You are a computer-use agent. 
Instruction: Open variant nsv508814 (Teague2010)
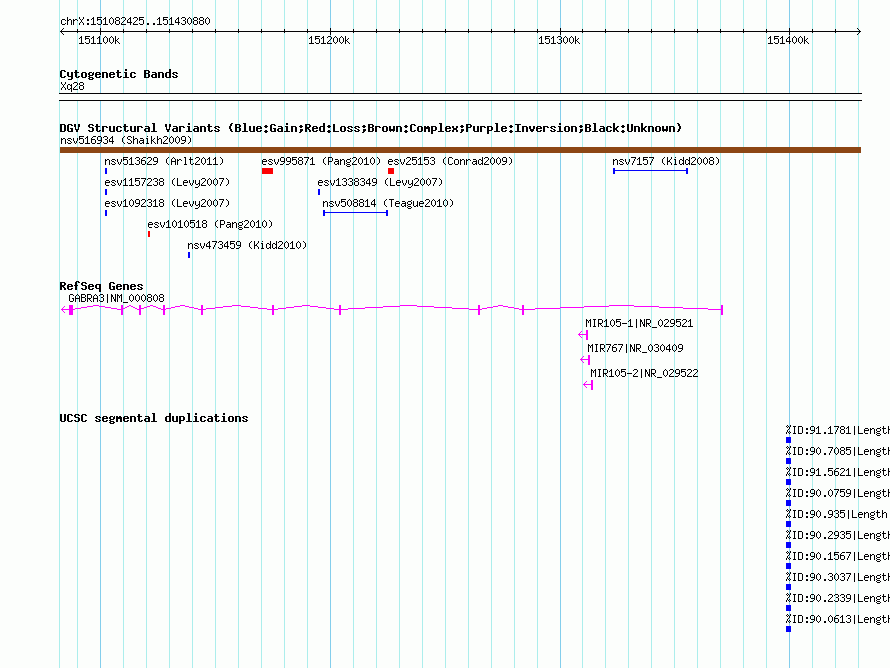click(x=388, y=203)
